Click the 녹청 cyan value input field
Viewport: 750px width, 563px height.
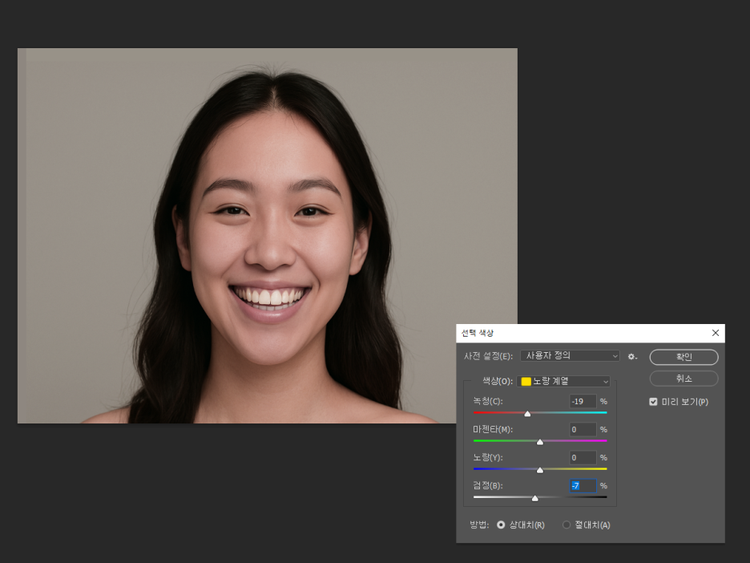tap(582, 401)
